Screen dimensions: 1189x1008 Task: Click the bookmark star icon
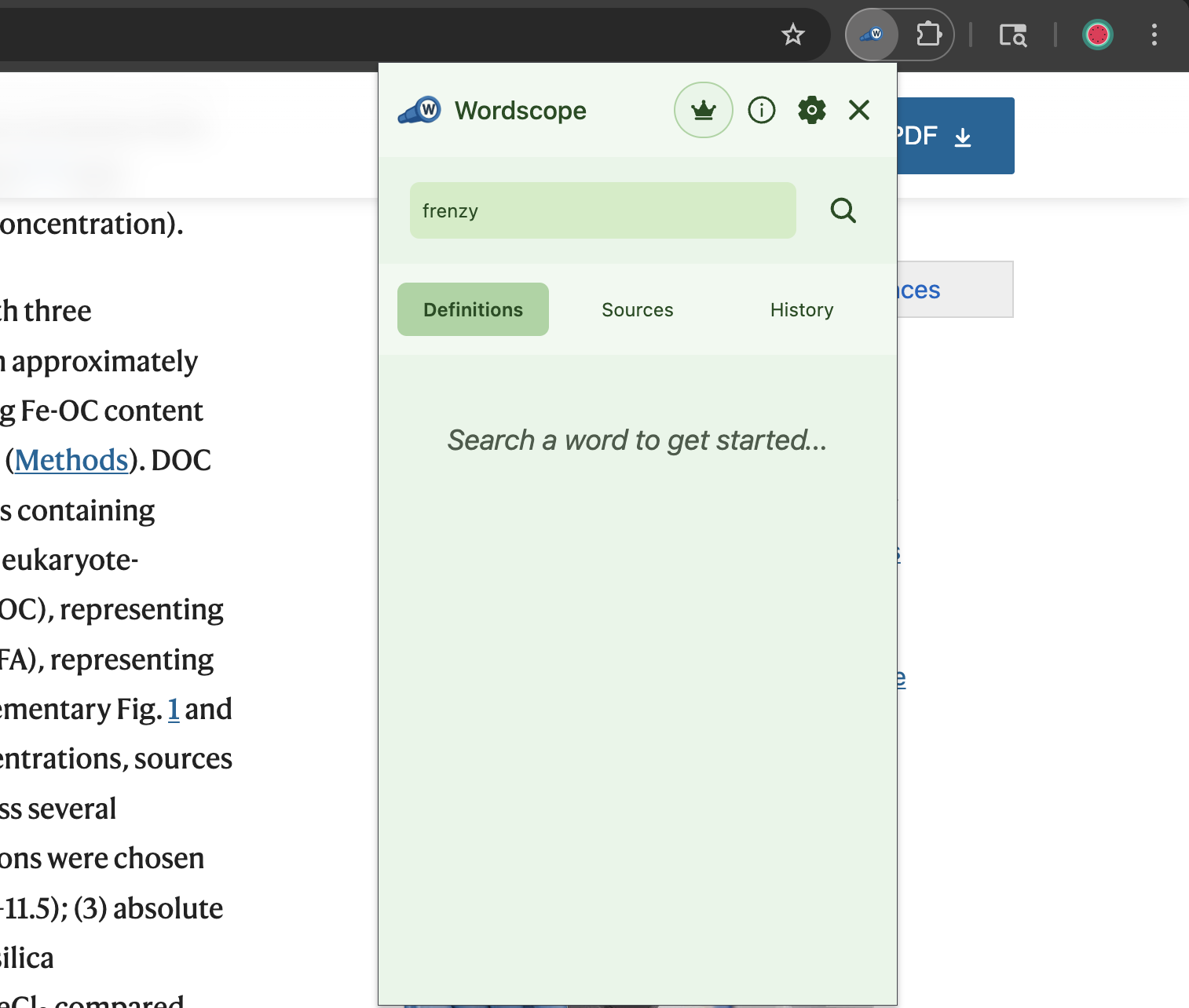pyautogui.click(x=792, y=34)
